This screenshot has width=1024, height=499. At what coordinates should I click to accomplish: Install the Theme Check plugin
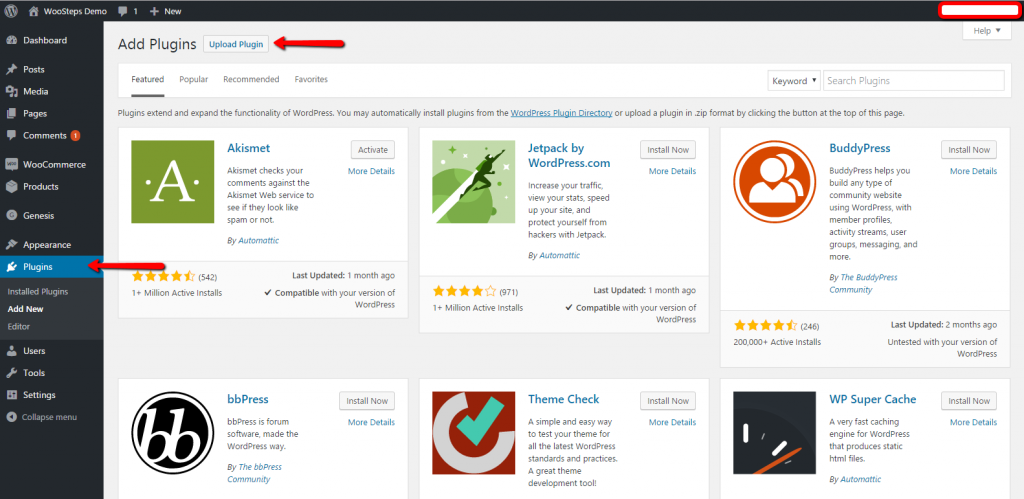[668, 400]
